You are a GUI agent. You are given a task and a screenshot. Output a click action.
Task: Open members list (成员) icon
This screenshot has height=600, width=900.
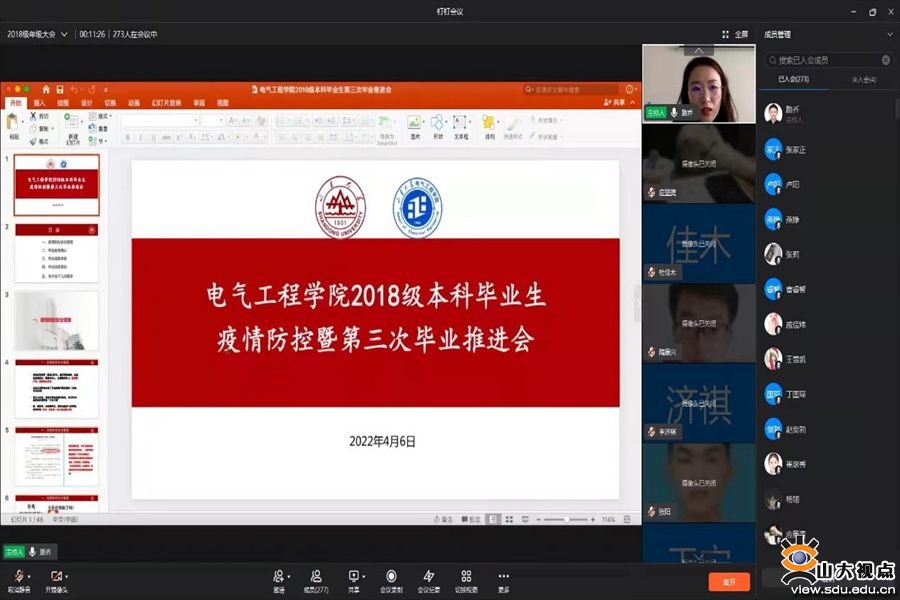pos(316,576)
